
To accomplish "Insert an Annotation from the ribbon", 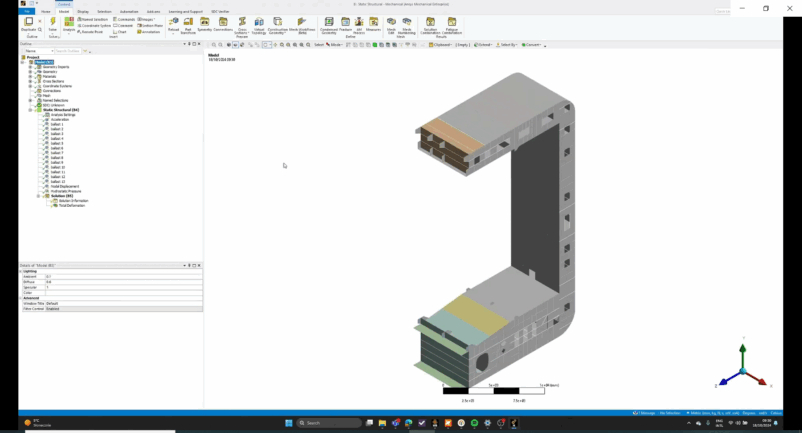I will [149, 32].
